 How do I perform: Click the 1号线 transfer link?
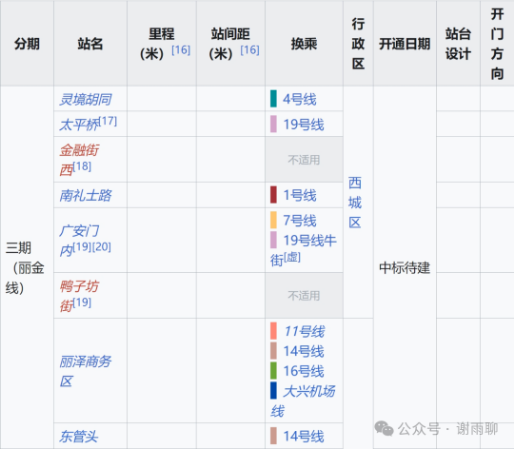pyautogui.click(x=299, y=195)
